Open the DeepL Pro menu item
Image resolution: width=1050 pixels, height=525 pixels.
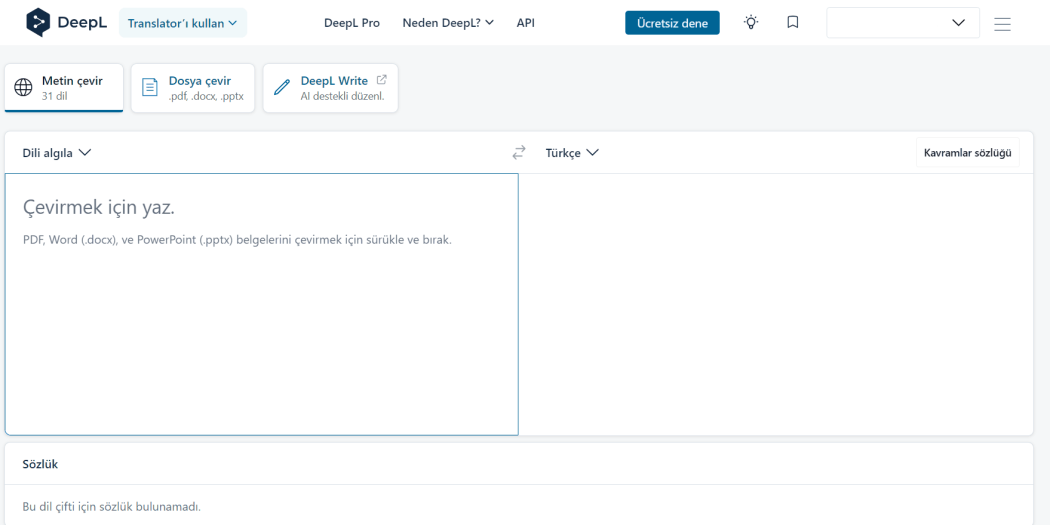(352, 23)
